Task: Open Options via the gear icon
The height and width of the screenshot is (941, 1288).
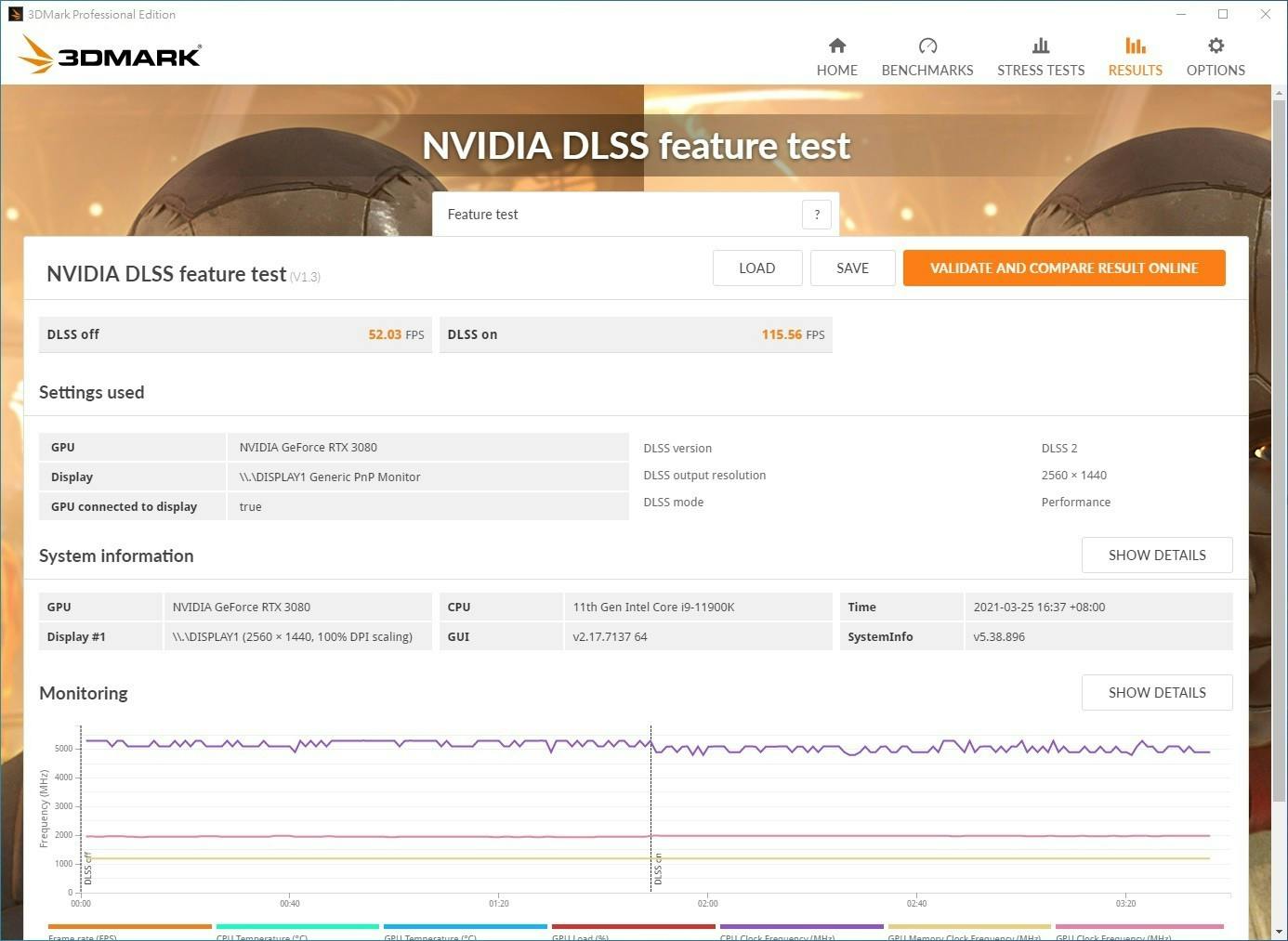Action: click(x=1215, y=46)
